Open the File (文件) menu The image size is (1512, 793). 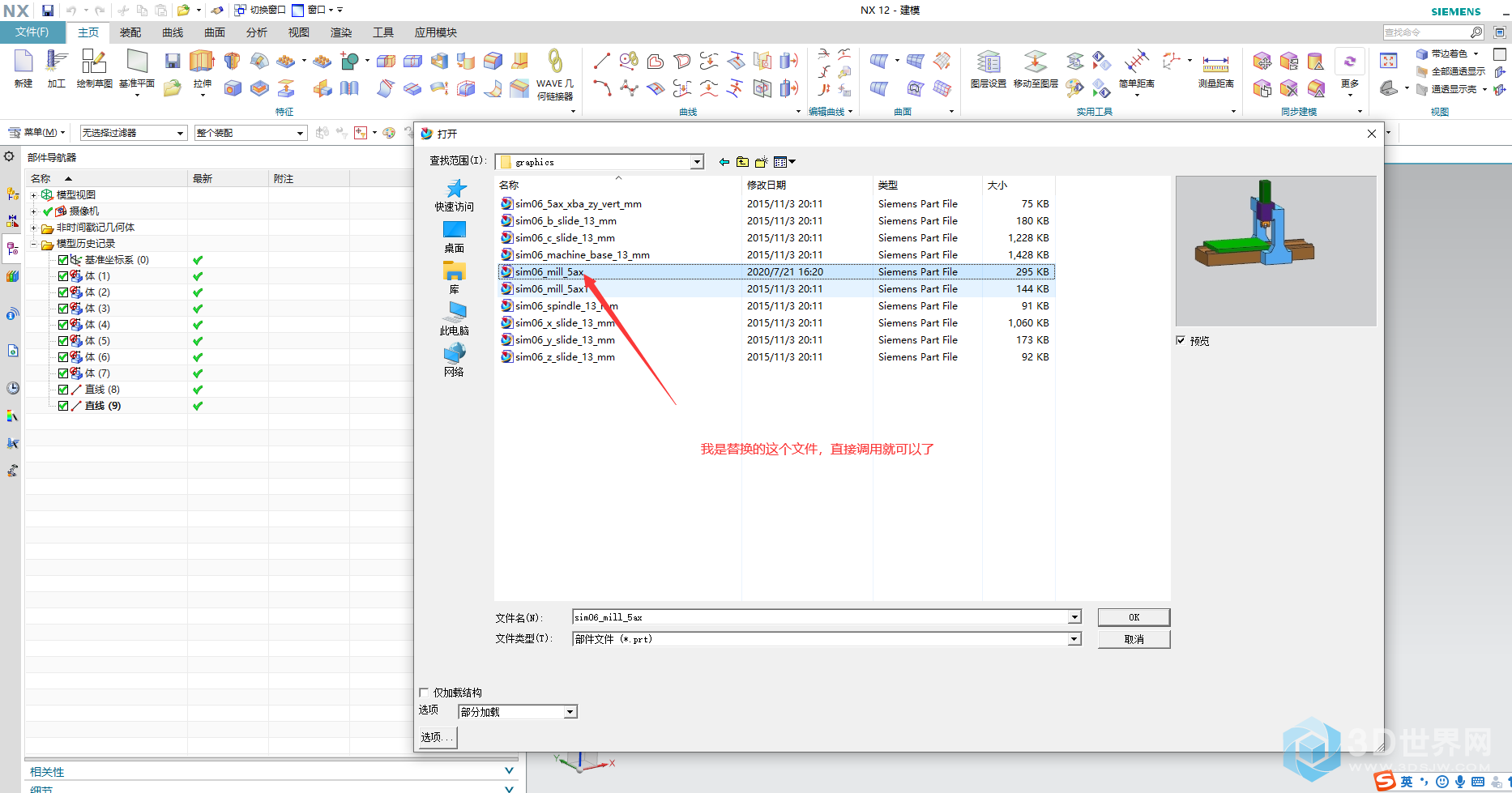[x=32, y=32]
